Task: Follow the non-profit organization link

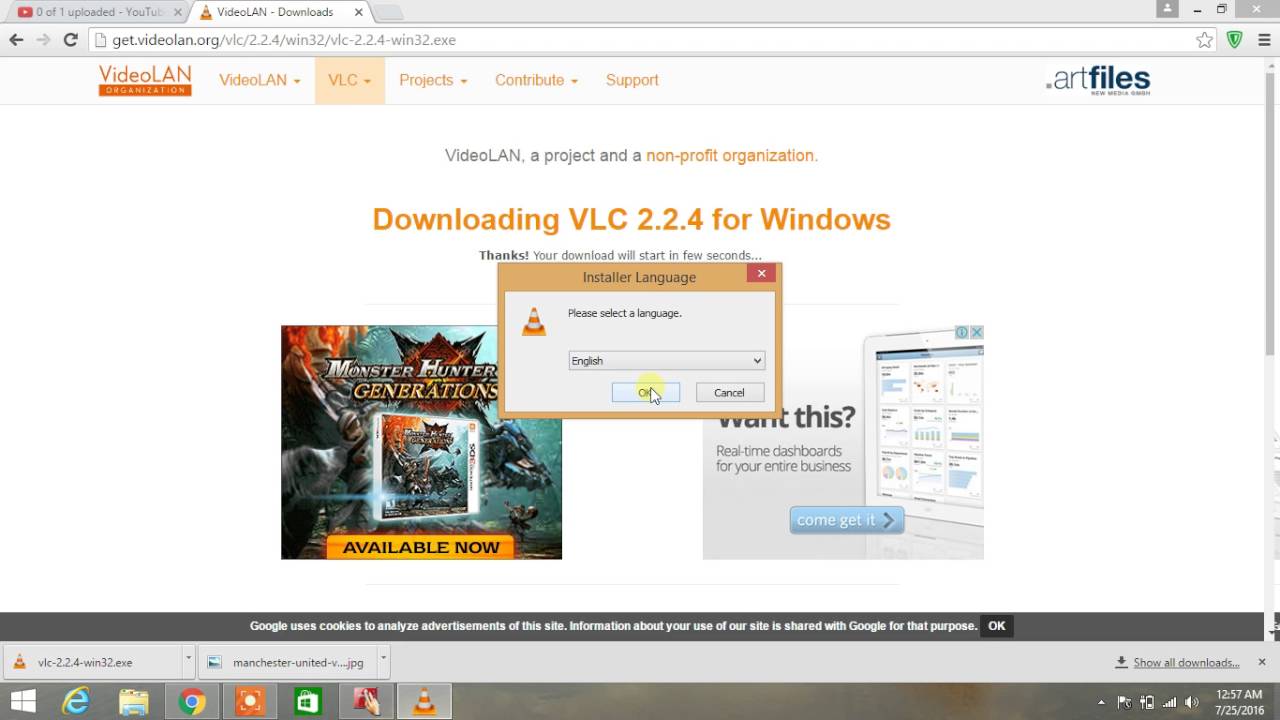Action: pyautogui.click(x=732, y=155)
